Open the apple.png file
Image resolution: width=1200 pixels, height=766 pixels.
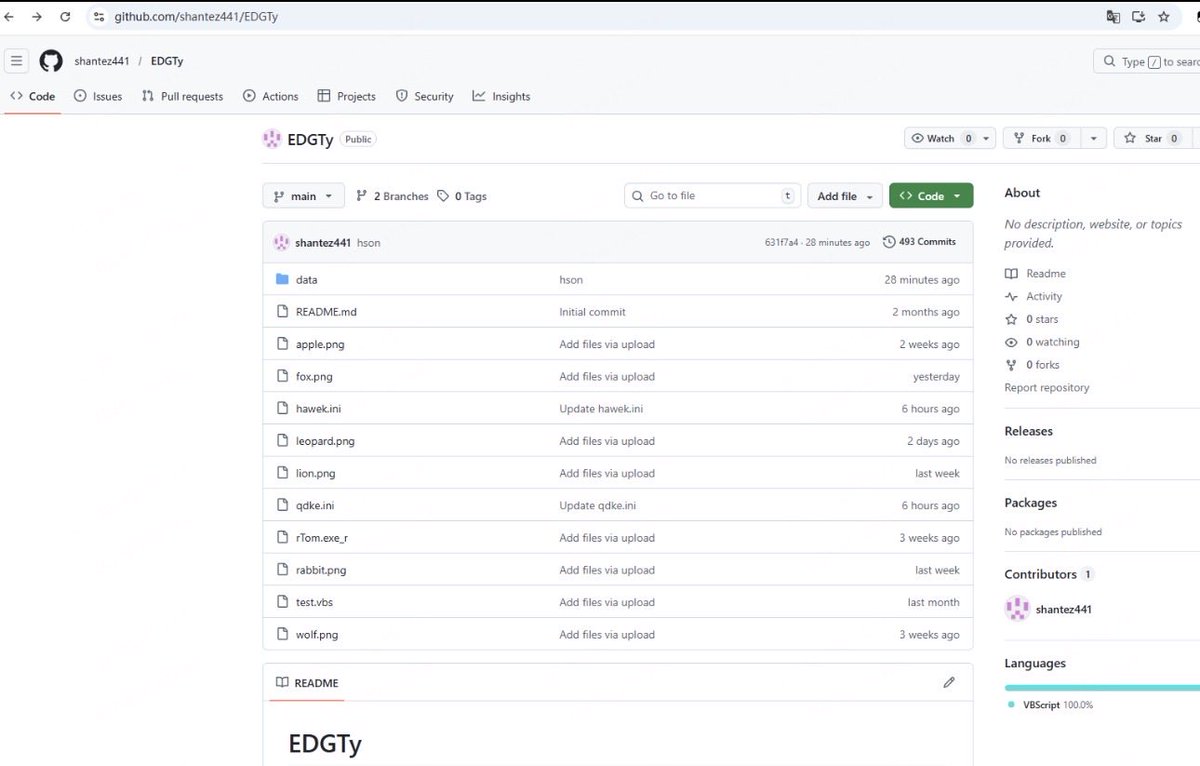pyautogui.click(x=320, y=344)
